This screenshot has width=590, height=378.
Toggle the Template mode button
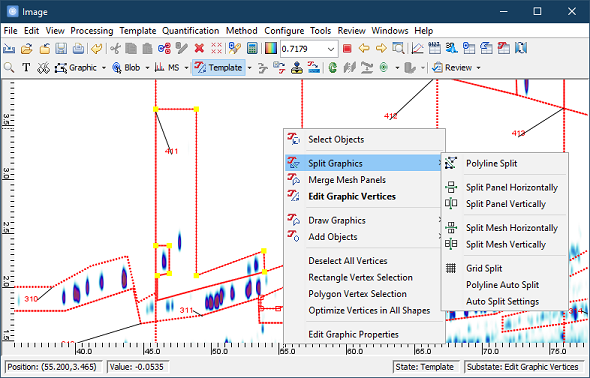(x=218, y=68)
